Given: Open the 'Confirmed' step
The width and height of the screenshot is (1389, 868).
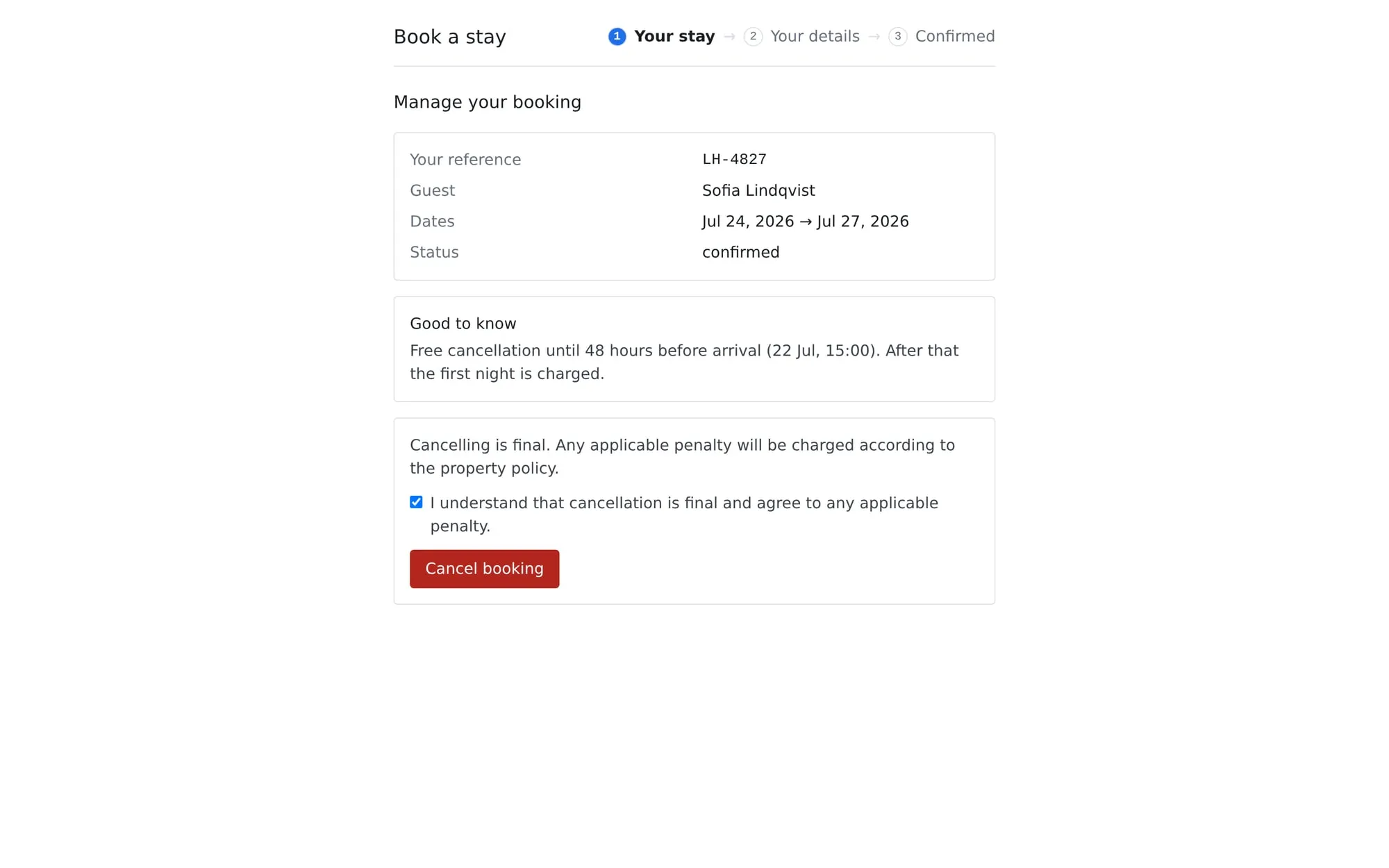Looking at the screenshot, I should coord(942,36).
